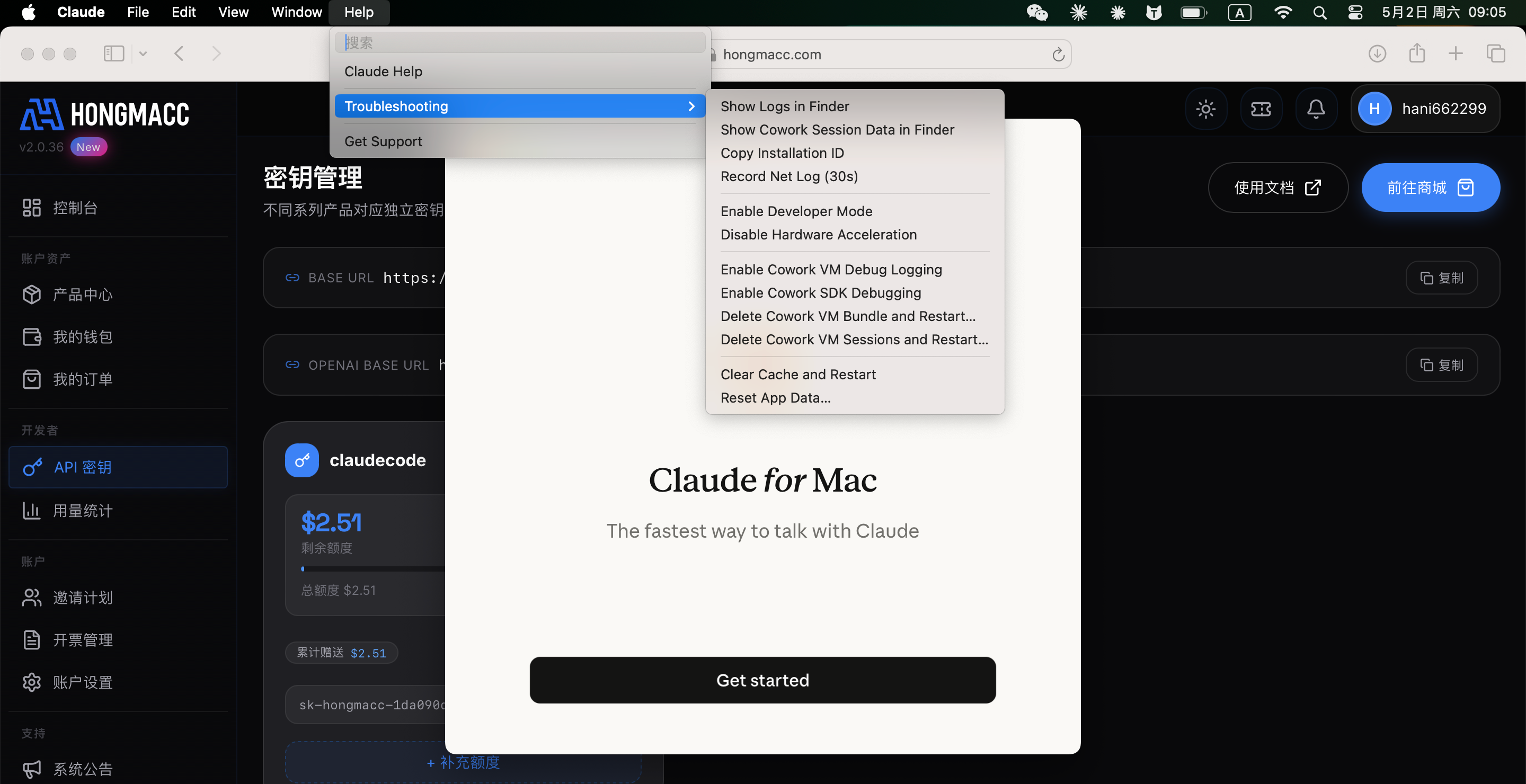
Task: Choose Disable Hardware Acceleration
Action: [854, 235]
